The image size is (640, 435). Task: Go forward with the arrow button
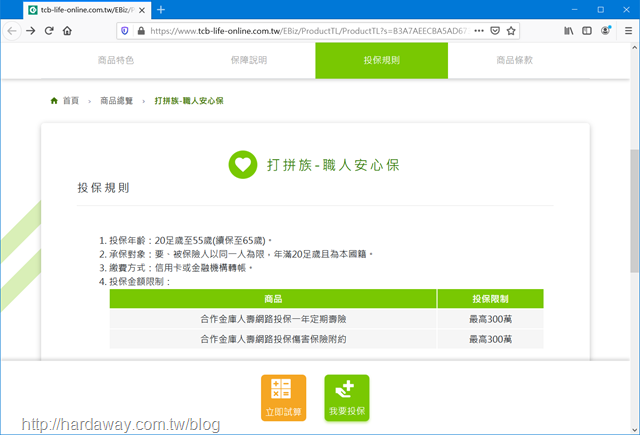(x=31, y=31)
